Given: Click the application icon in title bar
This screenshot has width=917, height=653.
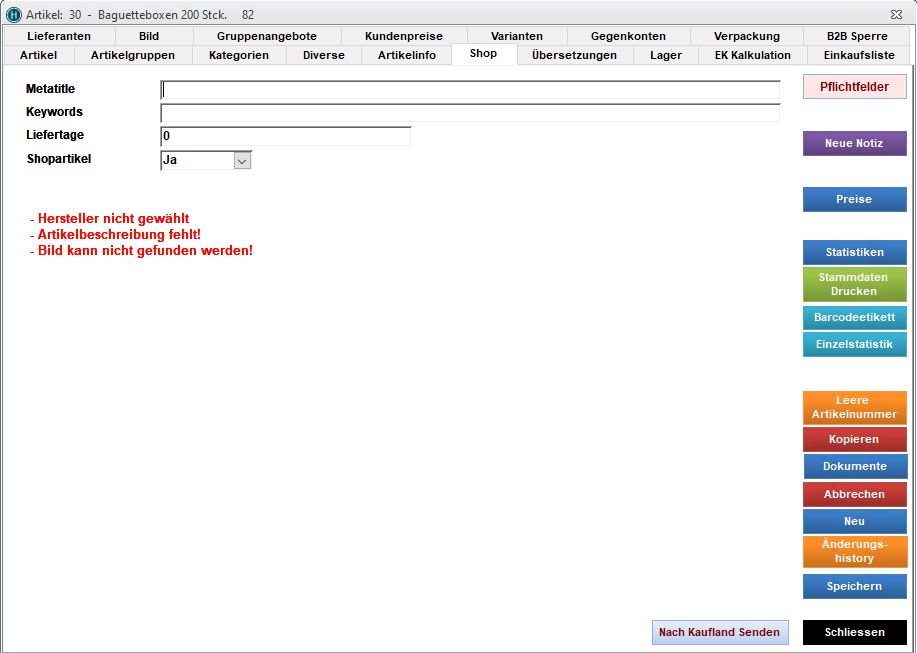Looking at the screenshot, I should [13, 14].
